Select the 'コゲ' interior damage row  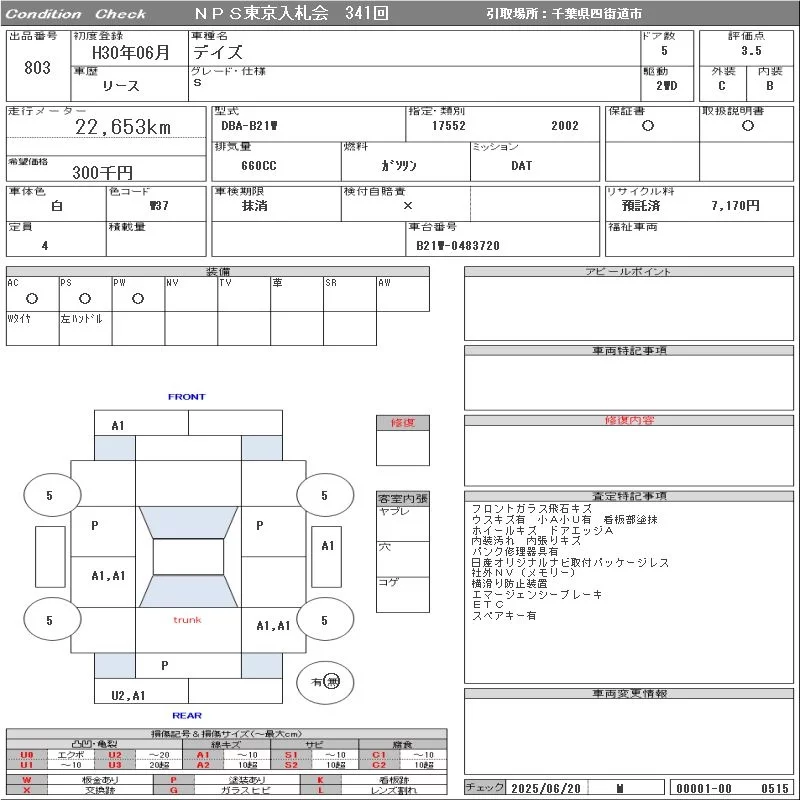coord(403,594)
